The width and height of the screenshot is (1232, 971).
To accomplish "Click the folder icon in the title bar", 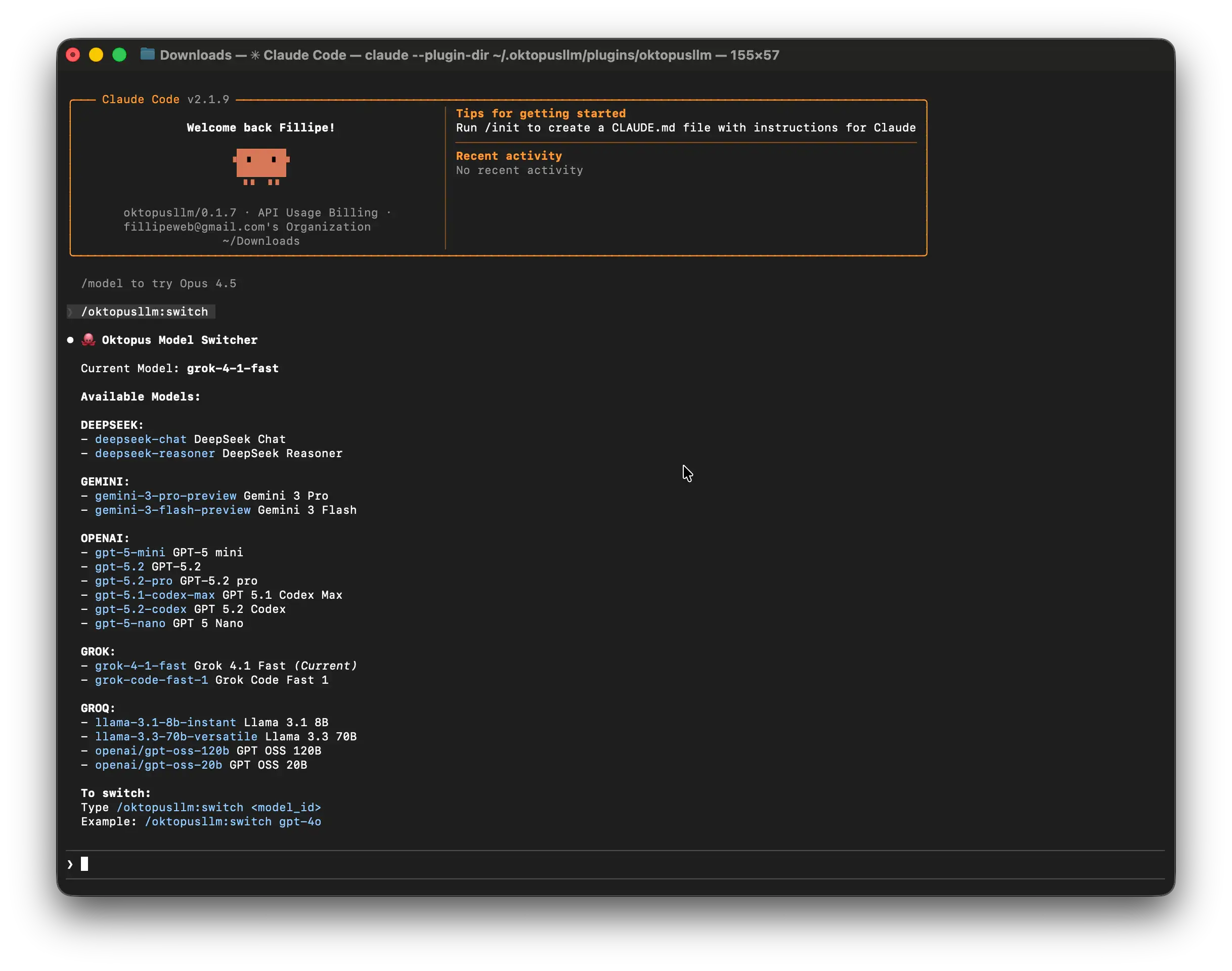I will click(x=147, y=55).
